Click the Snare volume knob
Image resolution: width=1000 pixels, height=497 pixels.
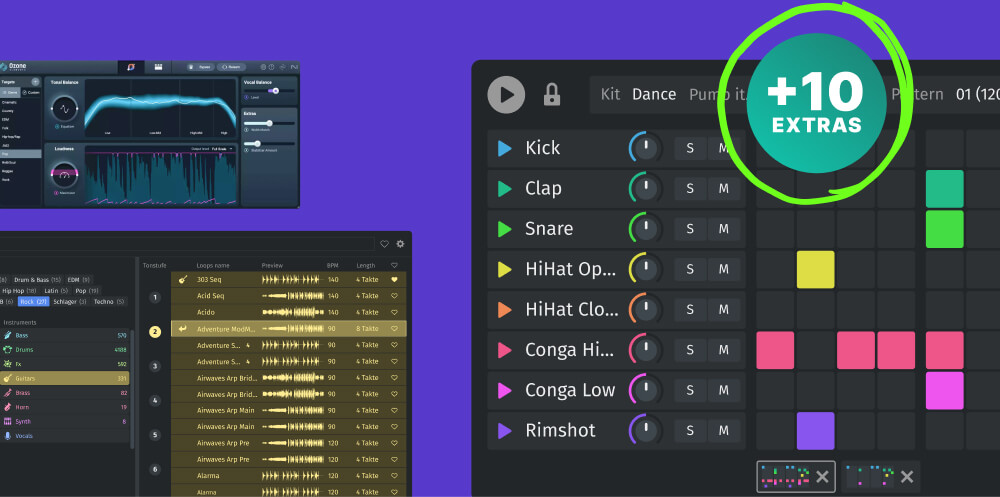tap(646, 229)
